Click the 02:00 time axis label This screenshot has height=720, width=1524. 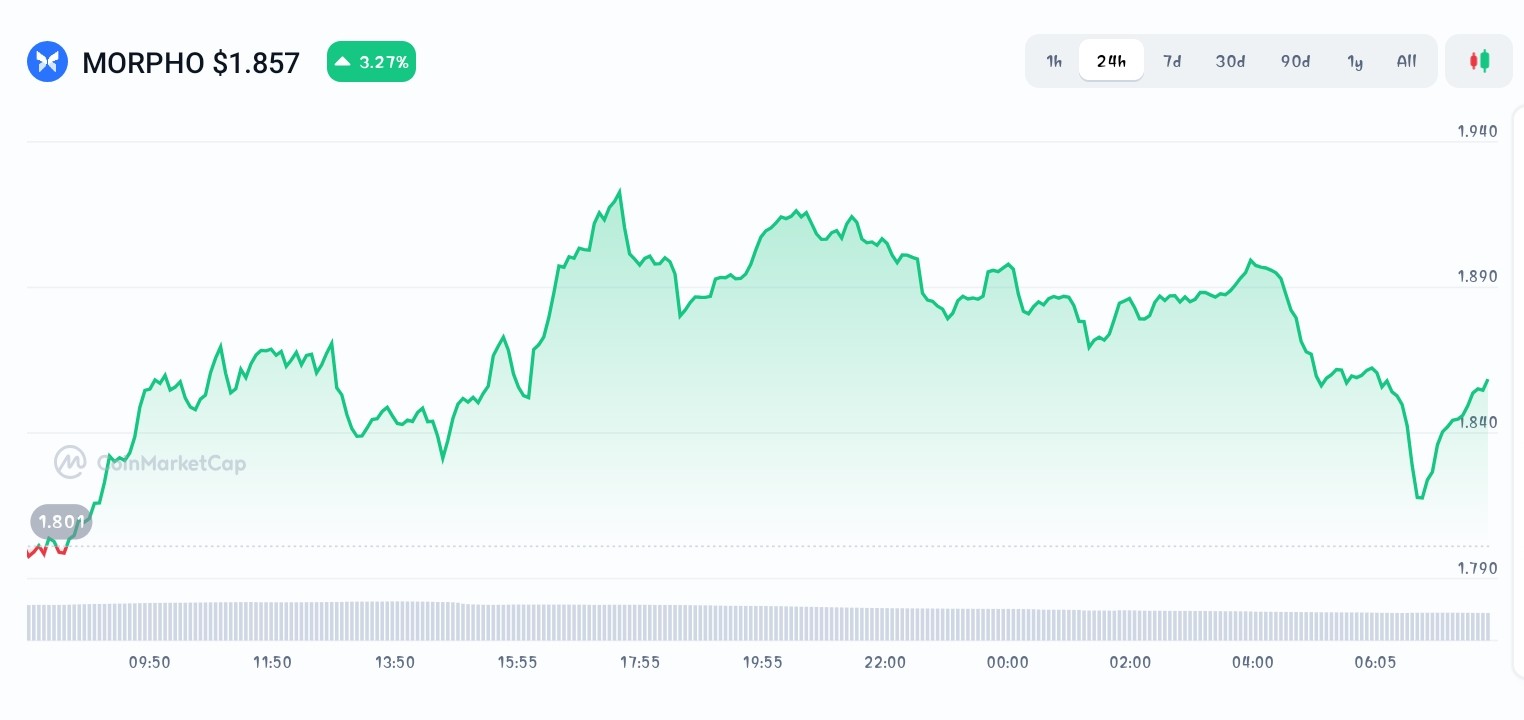1130,662
